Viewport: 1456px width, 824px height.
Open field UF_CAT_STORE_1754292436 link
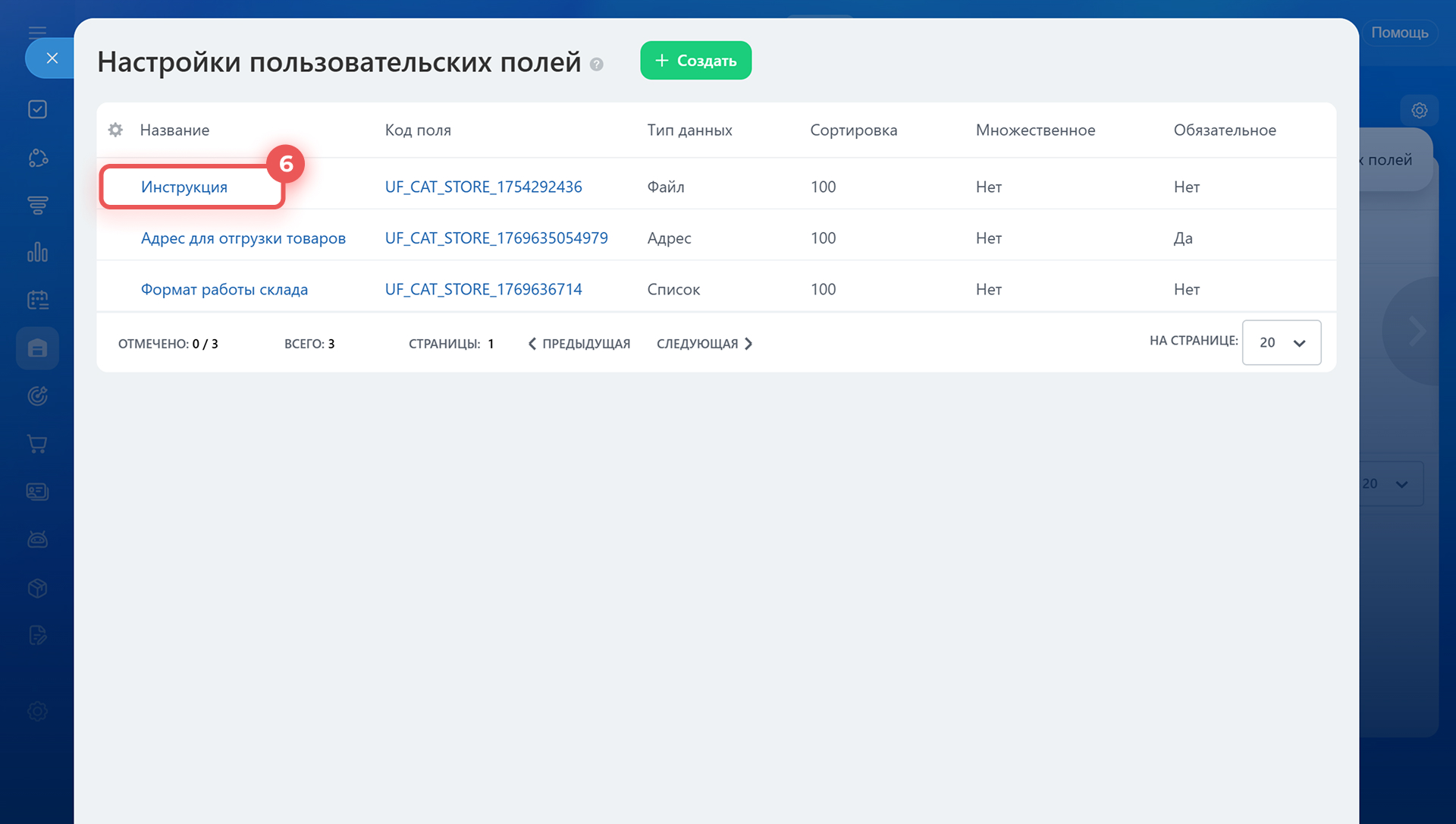click(483, 187)
